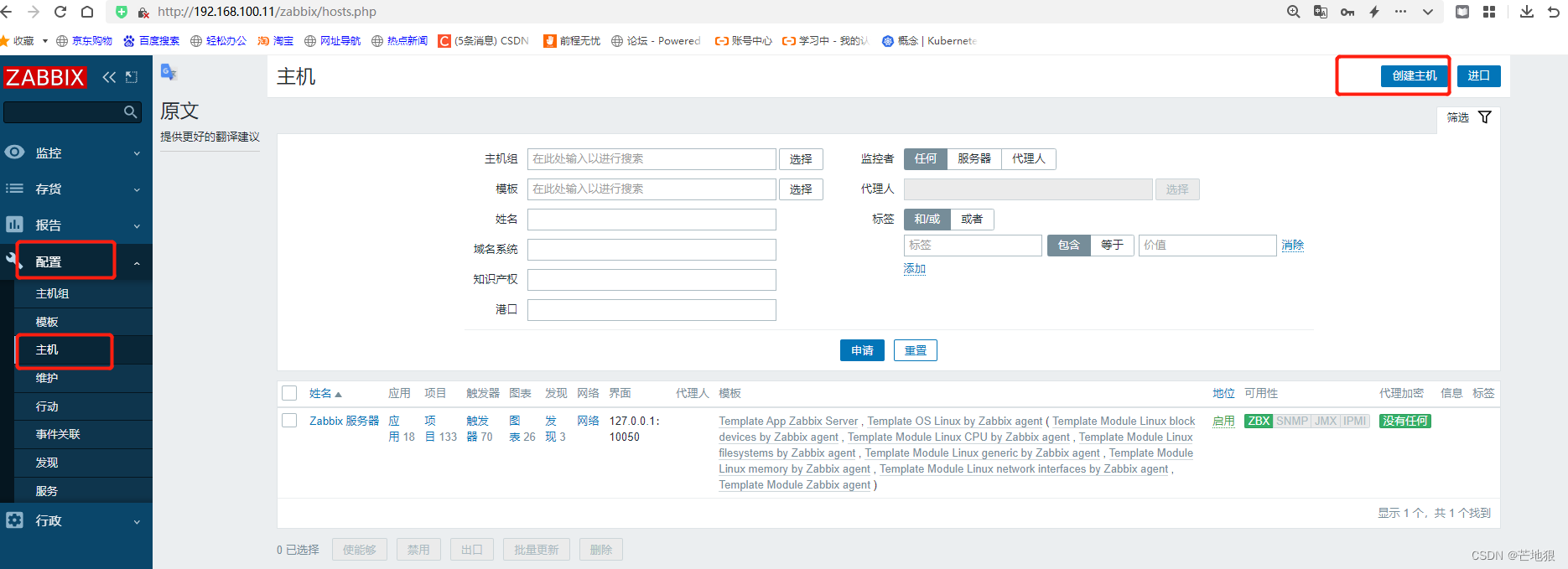Toggle kiosk mode icon next to logo
This screenshot has width=1568, height=569.
pyautogui.click(x=132, y=77)
